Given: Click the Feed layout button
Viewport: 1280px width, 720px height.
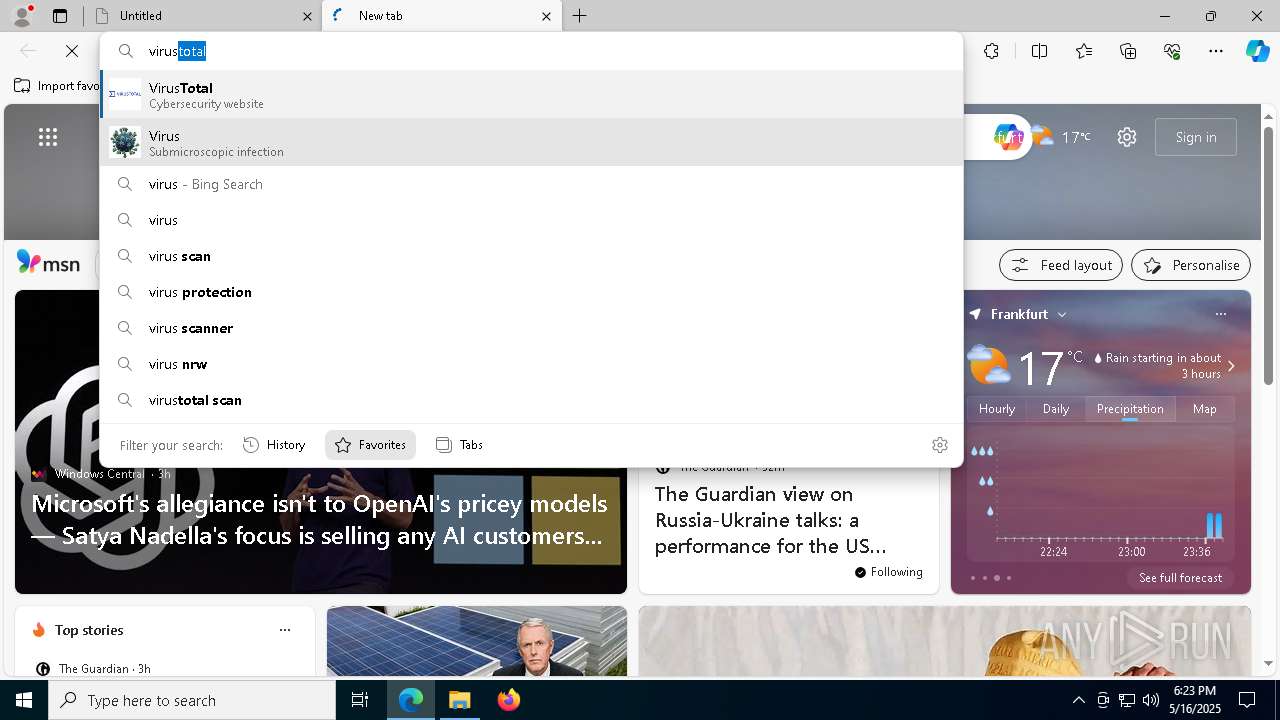Looking at the screenshot, I should (x=1061, y=265).
